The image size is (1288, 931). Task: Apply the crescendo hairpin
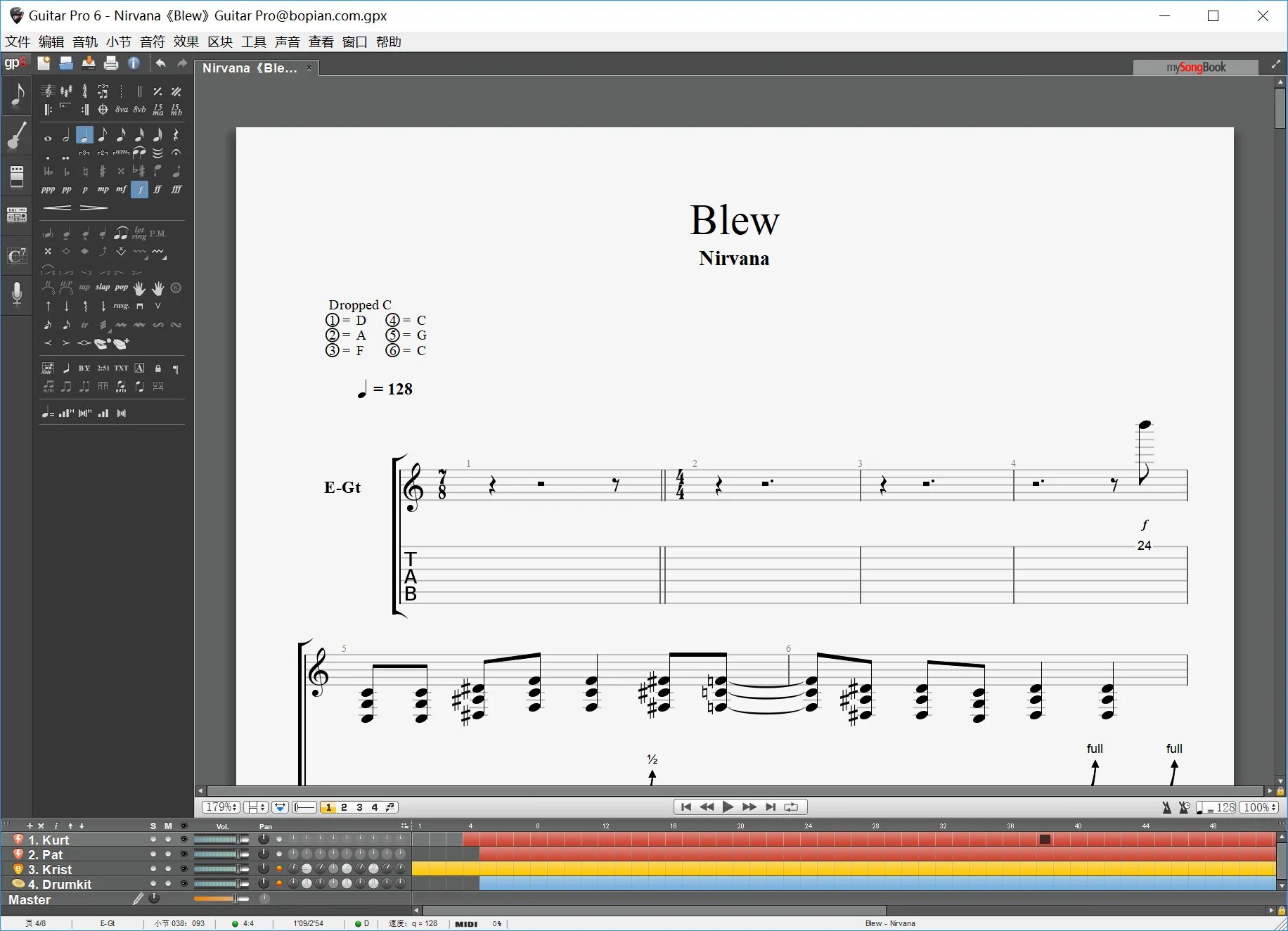click(58, 207)
